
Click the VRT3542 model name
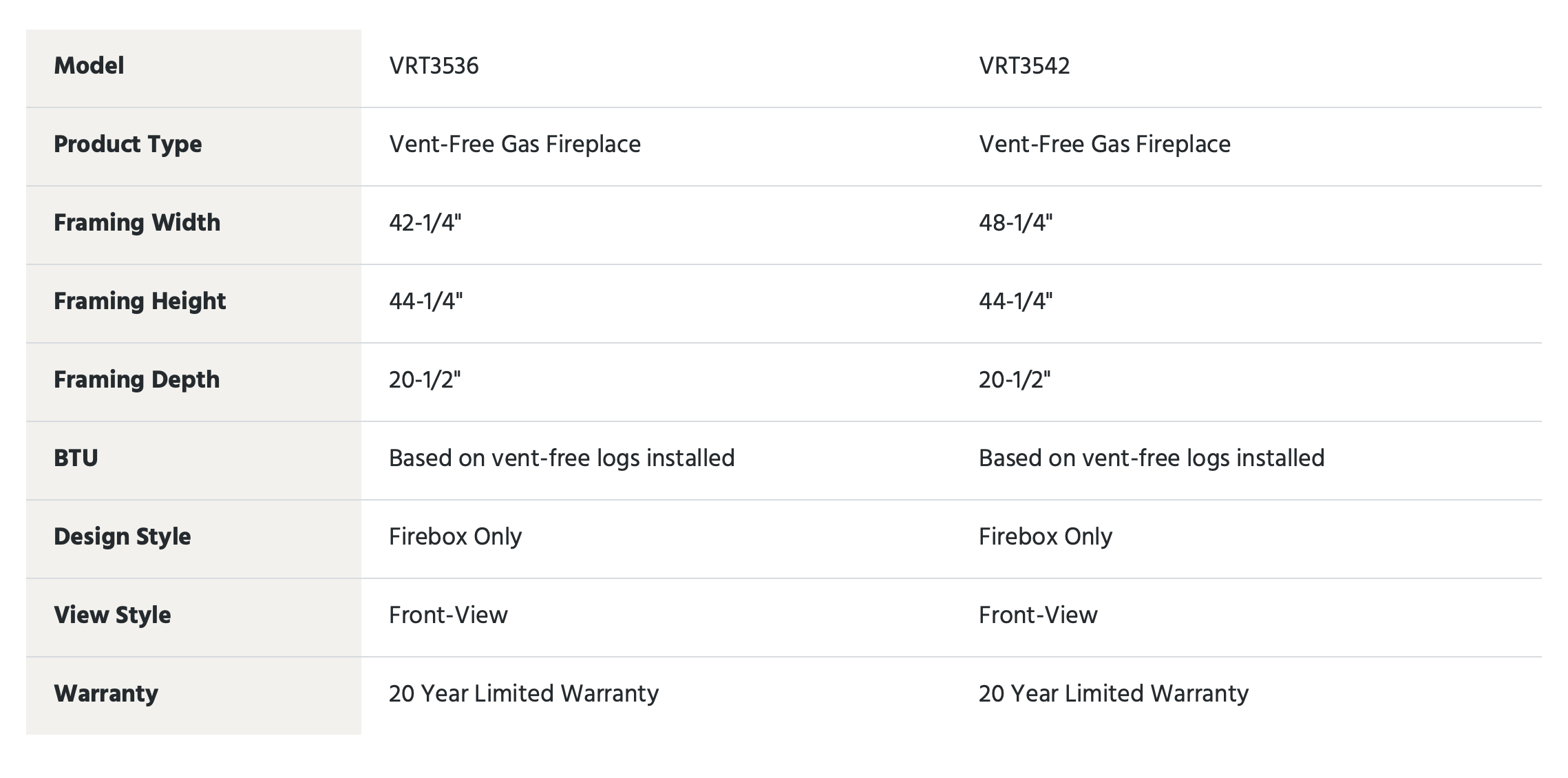(1024, 66)
